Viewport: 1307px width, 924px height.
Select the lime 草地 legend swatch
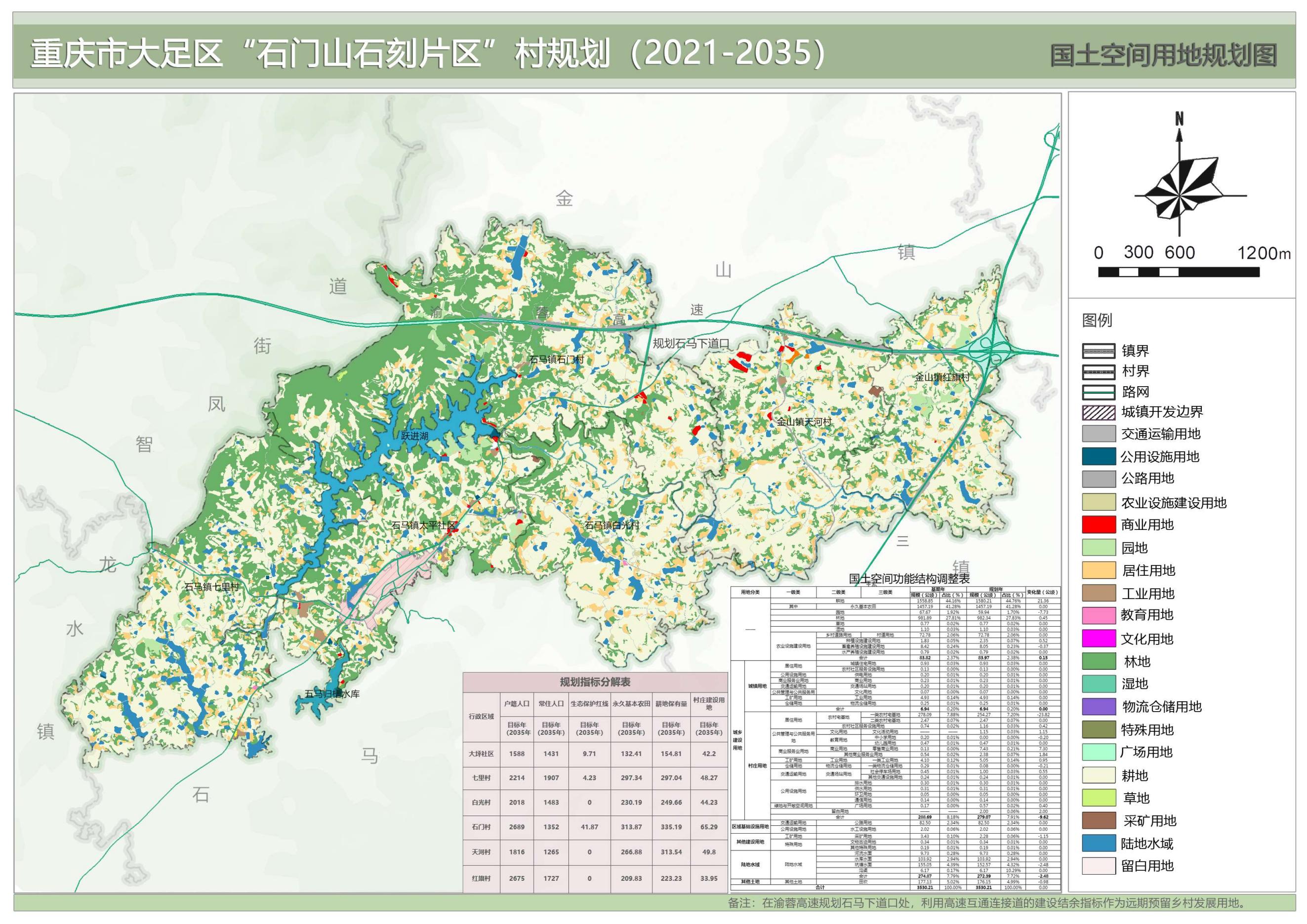tap(1099, 798)
